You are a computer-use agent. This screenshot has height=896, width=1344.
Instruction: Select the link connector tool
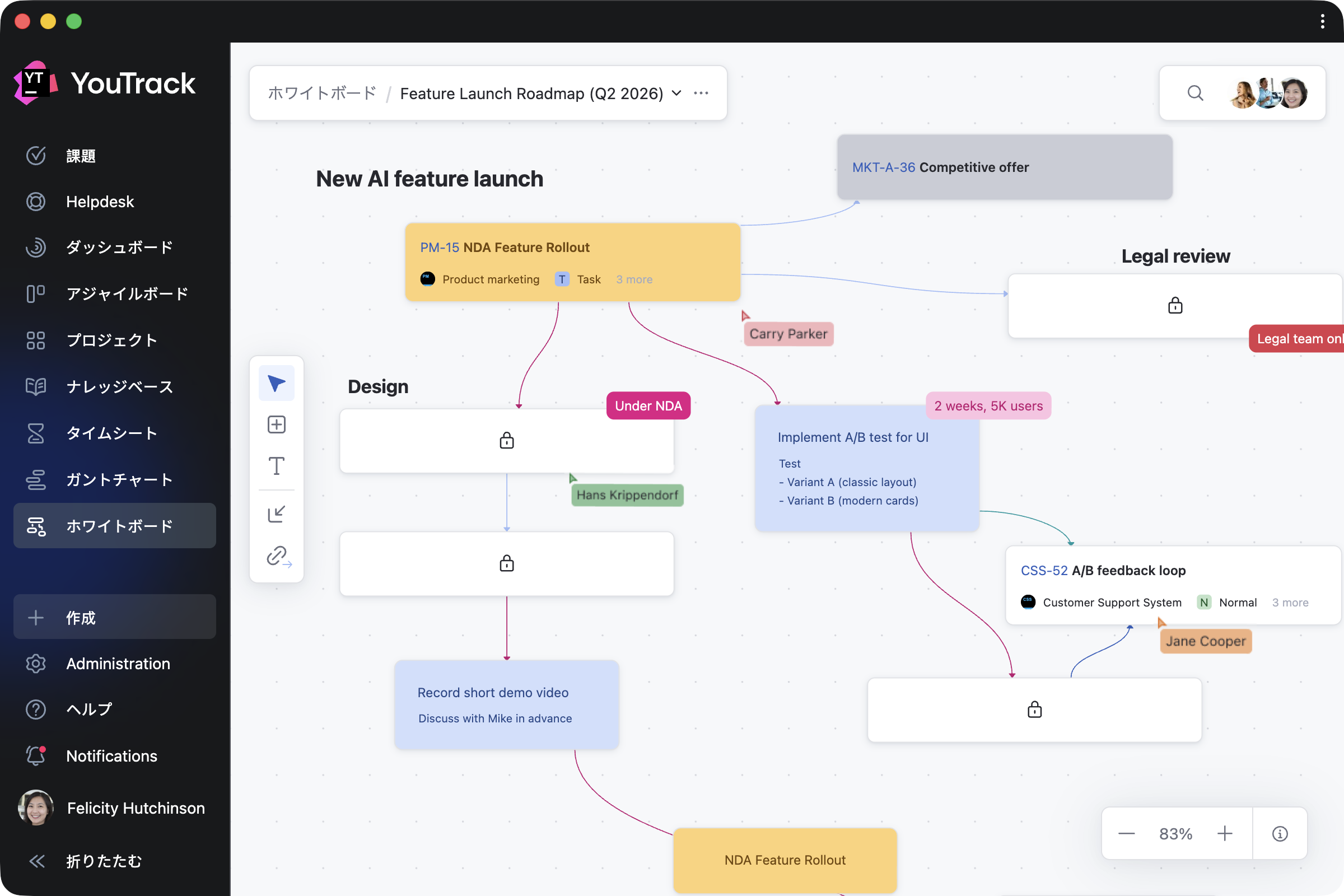coord(278,556)
